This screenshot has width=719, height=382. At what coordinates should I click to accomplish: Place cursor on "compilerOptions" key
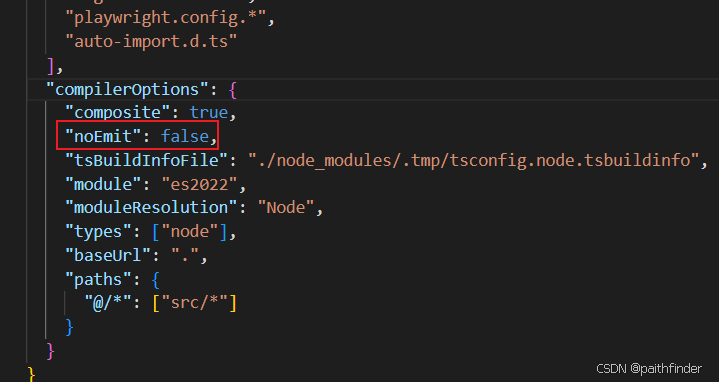(127, 89)
